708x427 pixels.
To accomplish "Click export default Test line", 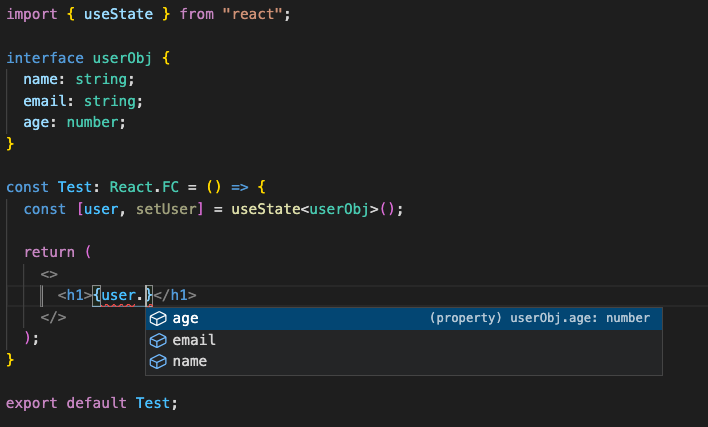I will click(92, 403).
